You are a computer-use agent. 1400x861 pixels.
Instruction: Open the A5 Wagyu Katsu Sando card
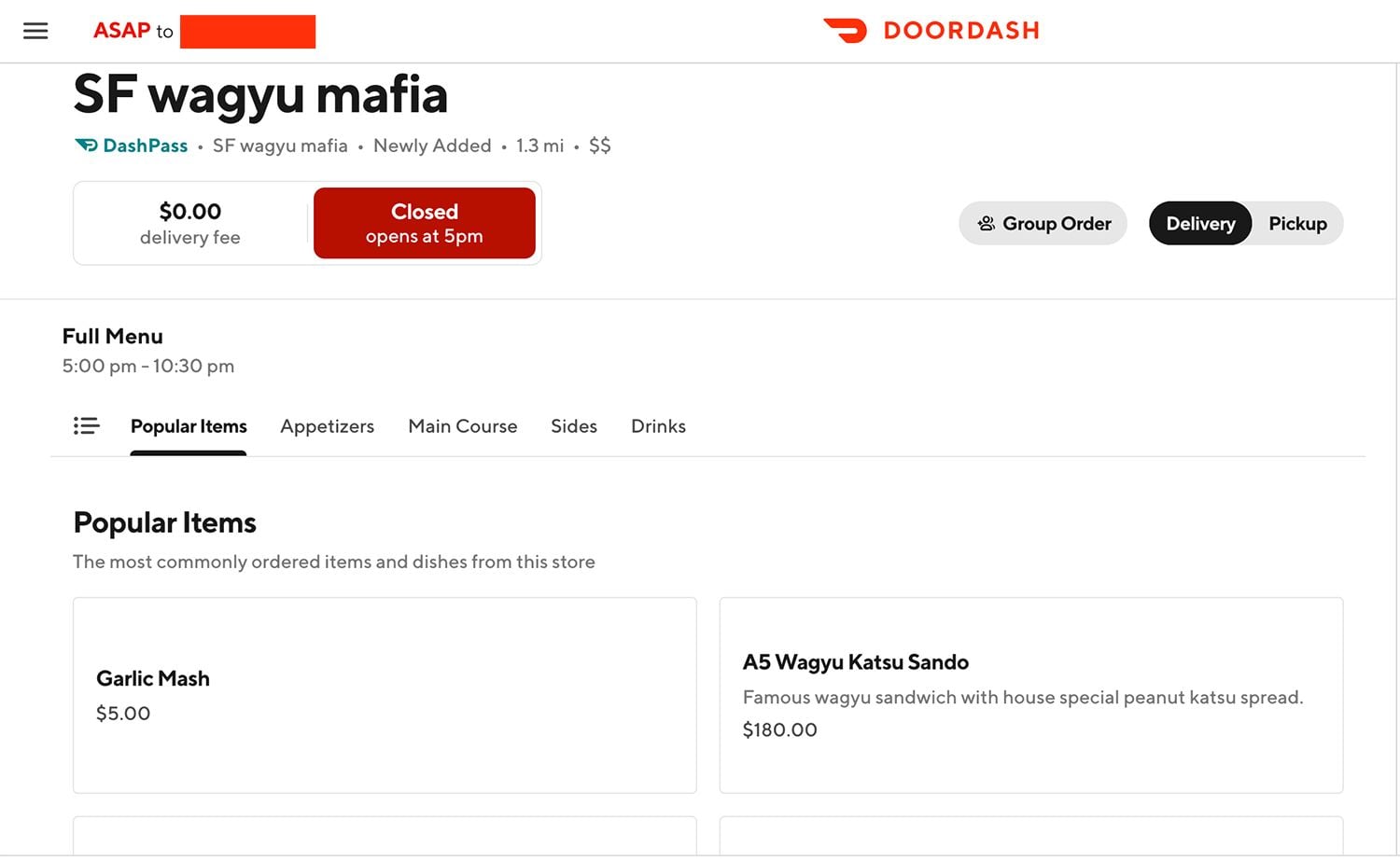[x=1030, y=695]
